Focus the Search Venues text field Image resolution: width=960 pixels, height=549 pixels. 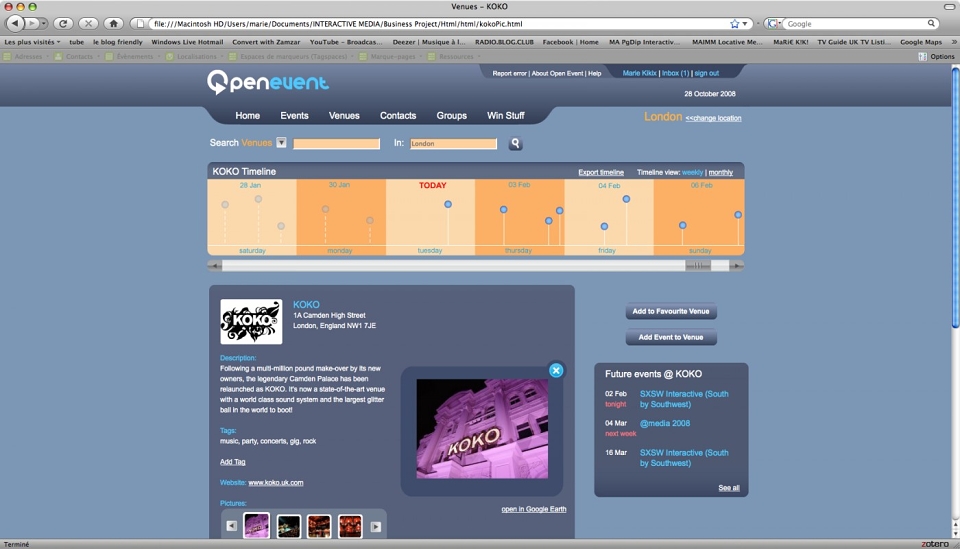(336, 143)
